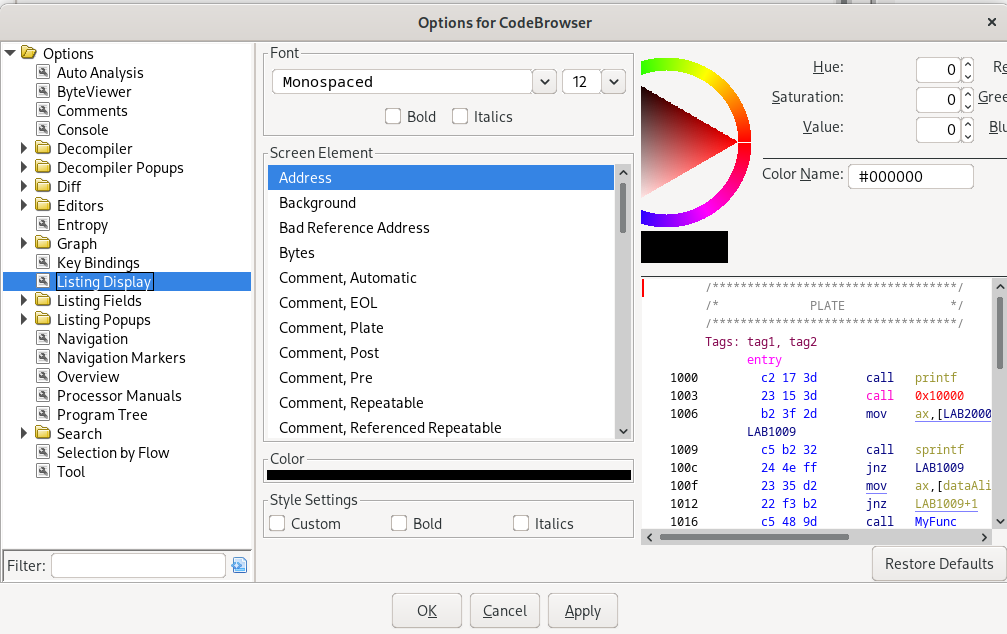
Task: Enable Italics in the Font section
Action: coord(460,116)
